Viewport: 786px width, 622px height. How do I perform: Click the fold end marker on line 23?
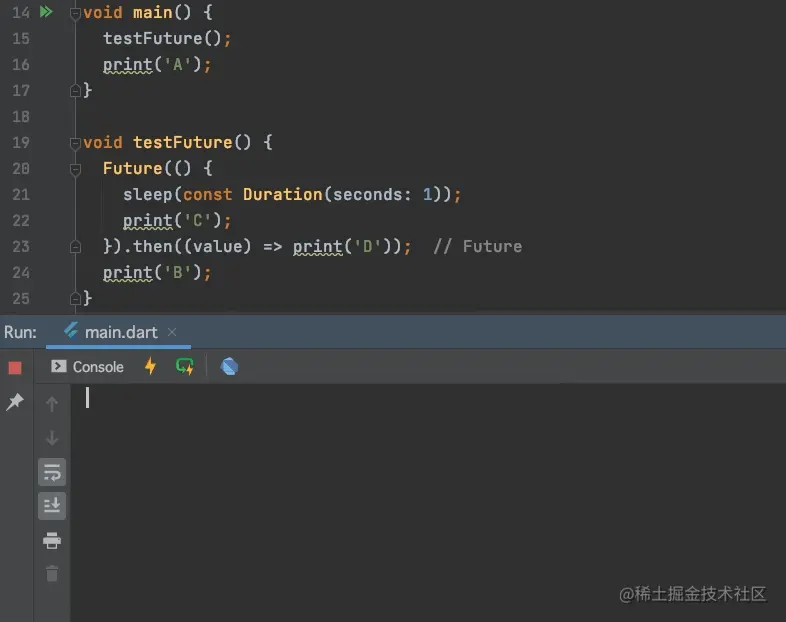point(75,247)
